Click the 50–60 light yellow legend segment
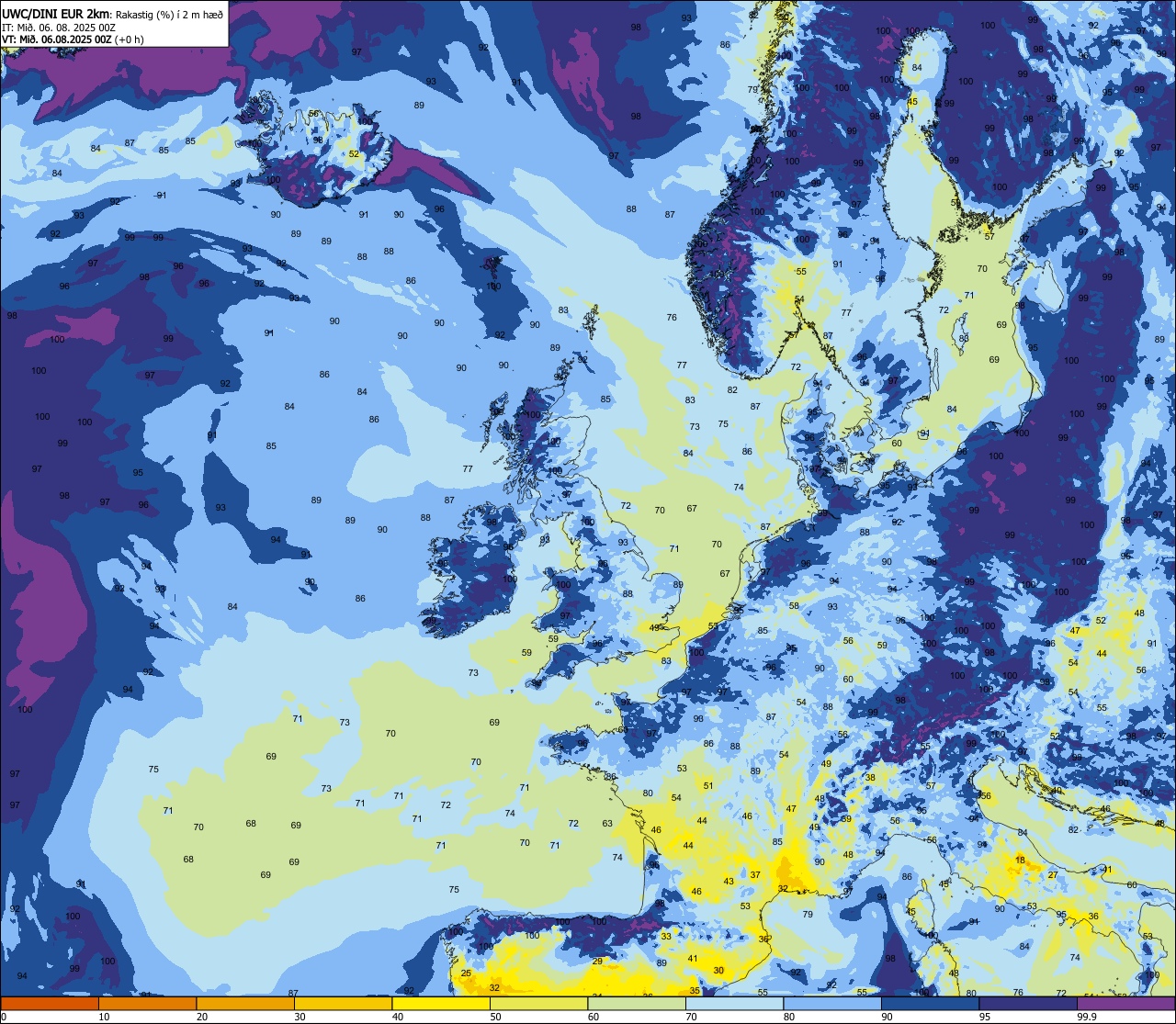 tap(538, 1003)
